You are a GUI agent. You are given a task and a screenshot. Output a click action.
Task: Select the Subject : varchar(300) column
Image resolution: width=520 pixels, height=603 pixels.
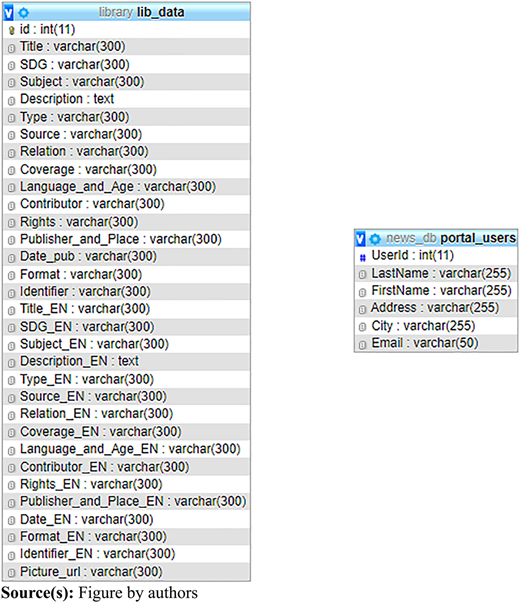pyautogui.click(x=127, y=82)
